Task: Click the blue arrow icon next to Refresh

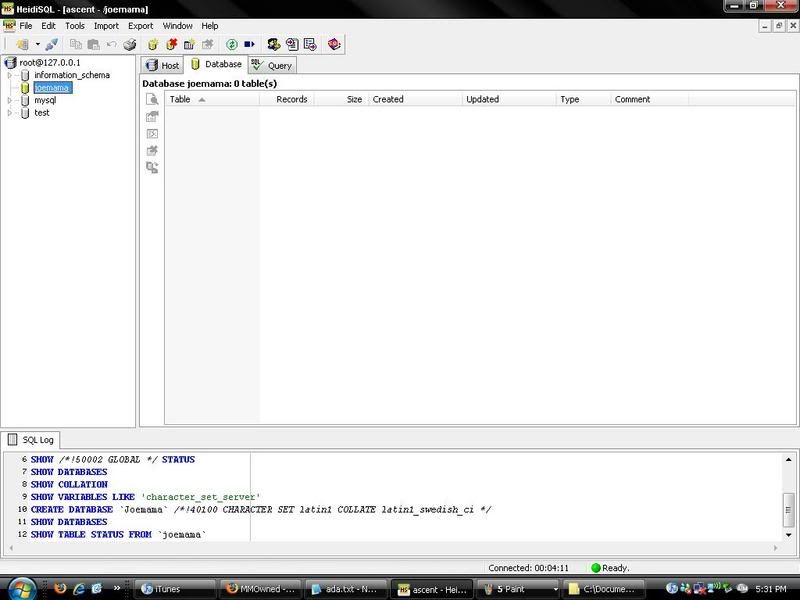Action: tap(249, 45)
